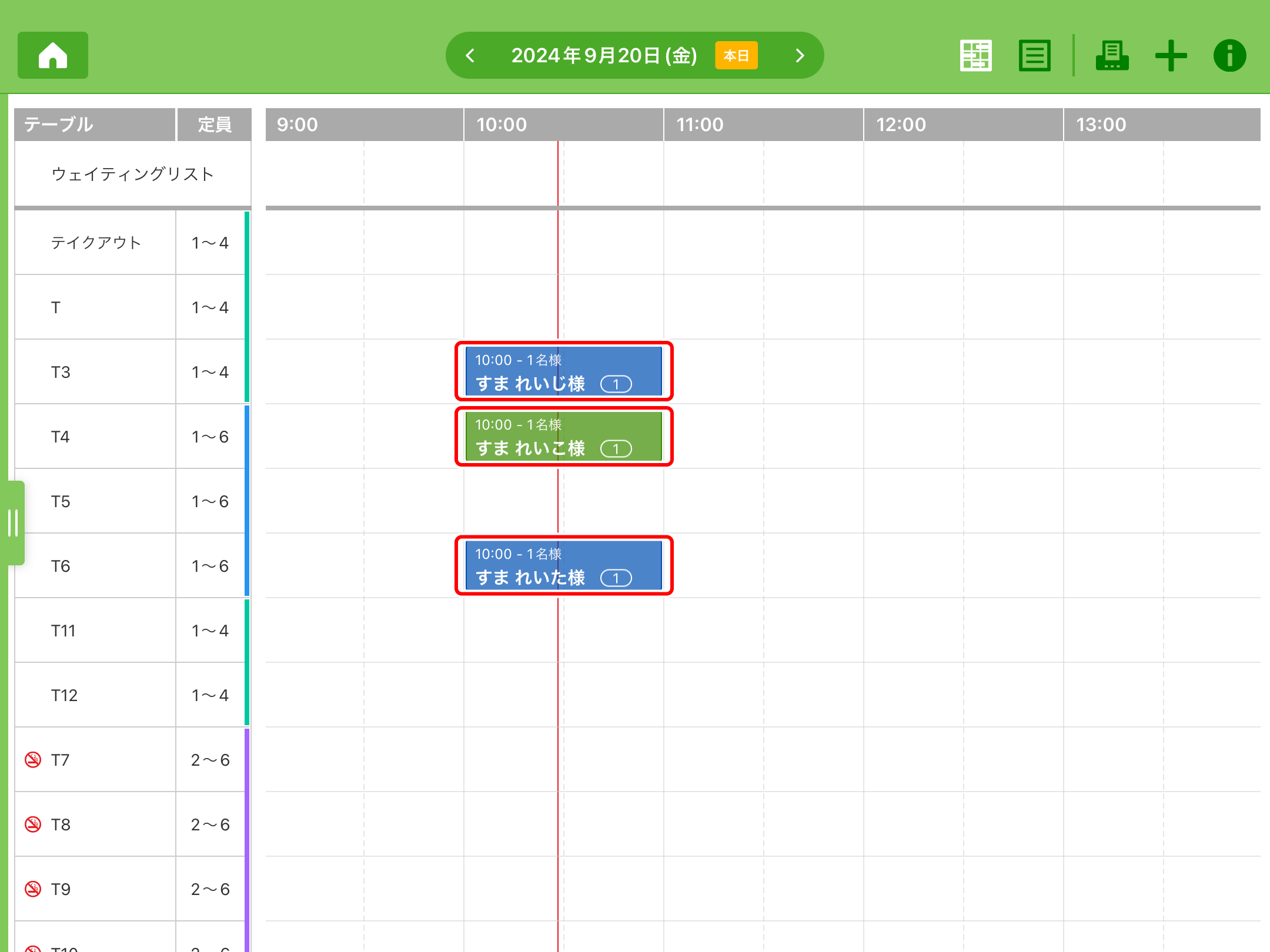Open date picker 2024年9月20日(金)
Viewport: 1270px width, 952px height.
[x=604, y=56]
